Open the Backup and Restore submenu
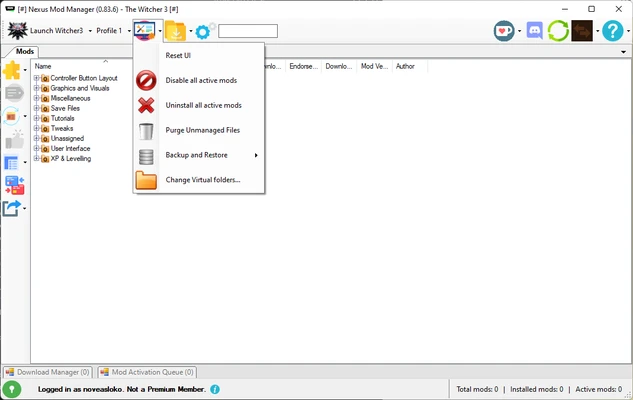Image resolution: width=633 pixels, height=400 pixels. [199, 155]
